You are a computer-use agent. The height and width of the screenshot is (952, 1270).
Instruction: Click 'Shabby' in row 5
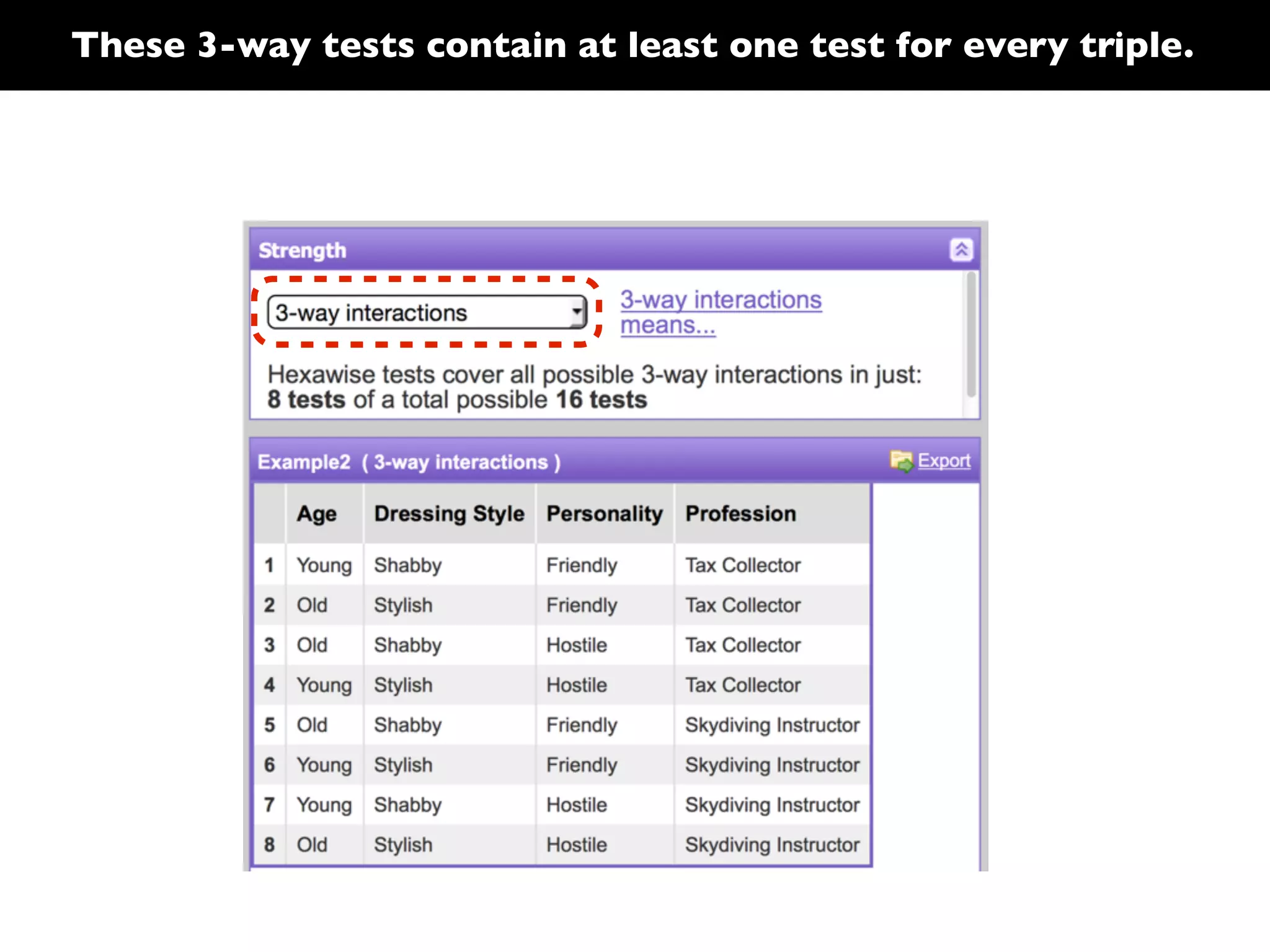click(407, 726)
